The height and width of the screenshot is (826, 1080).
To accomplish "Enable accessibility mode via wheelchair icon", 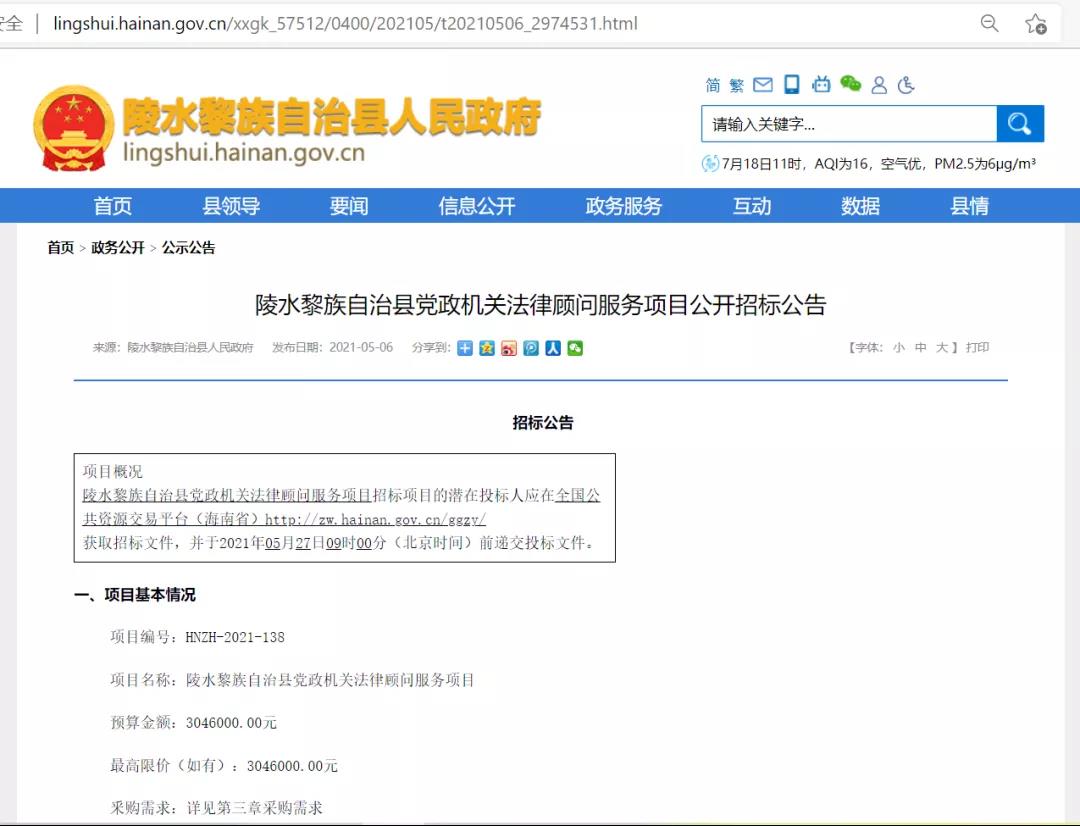I will pos(907,85).
